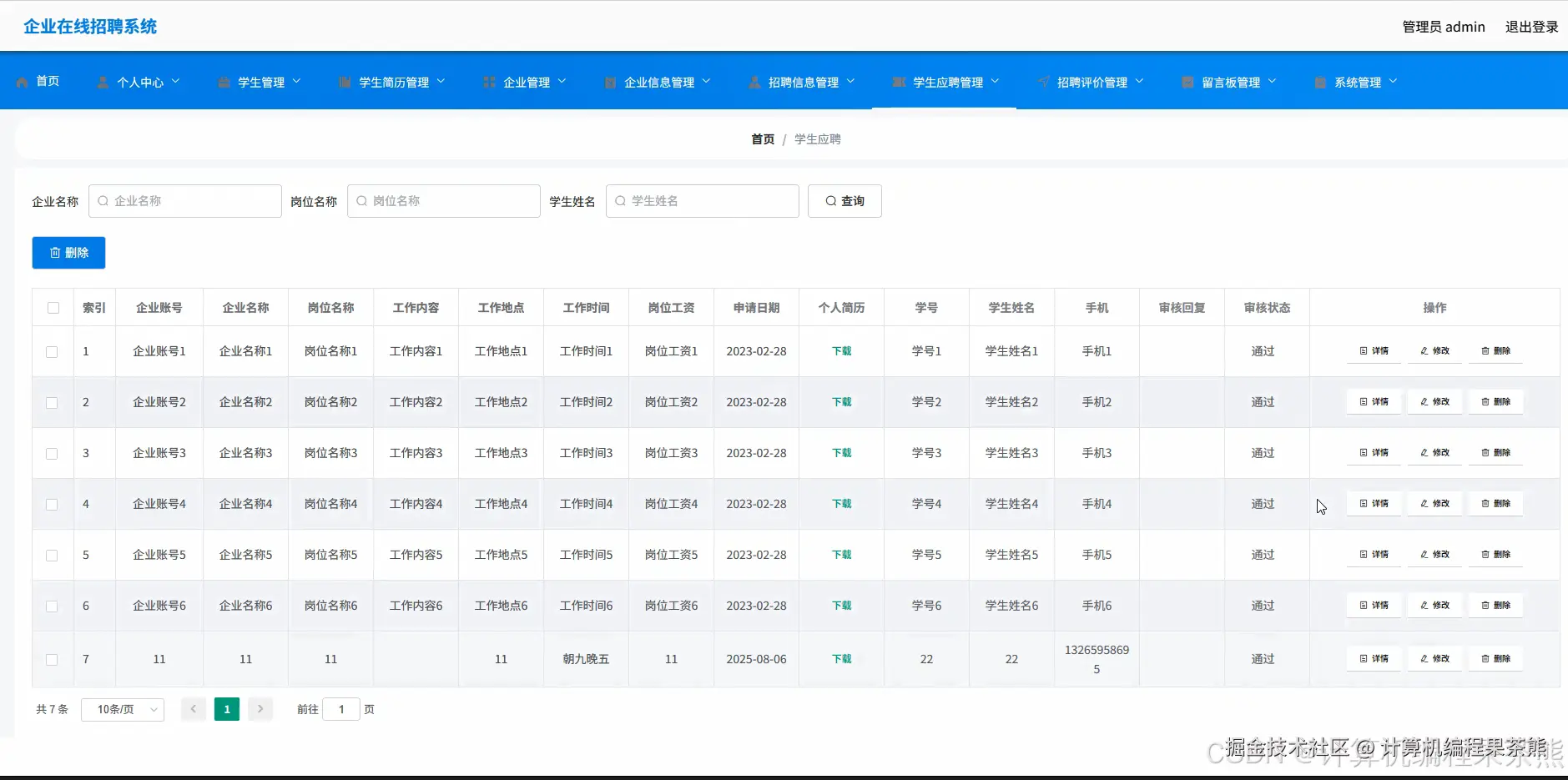Open the 留言板管理 menu
The height and width of the screenshot is (780, 1568).
click(x=1231, y=82)
